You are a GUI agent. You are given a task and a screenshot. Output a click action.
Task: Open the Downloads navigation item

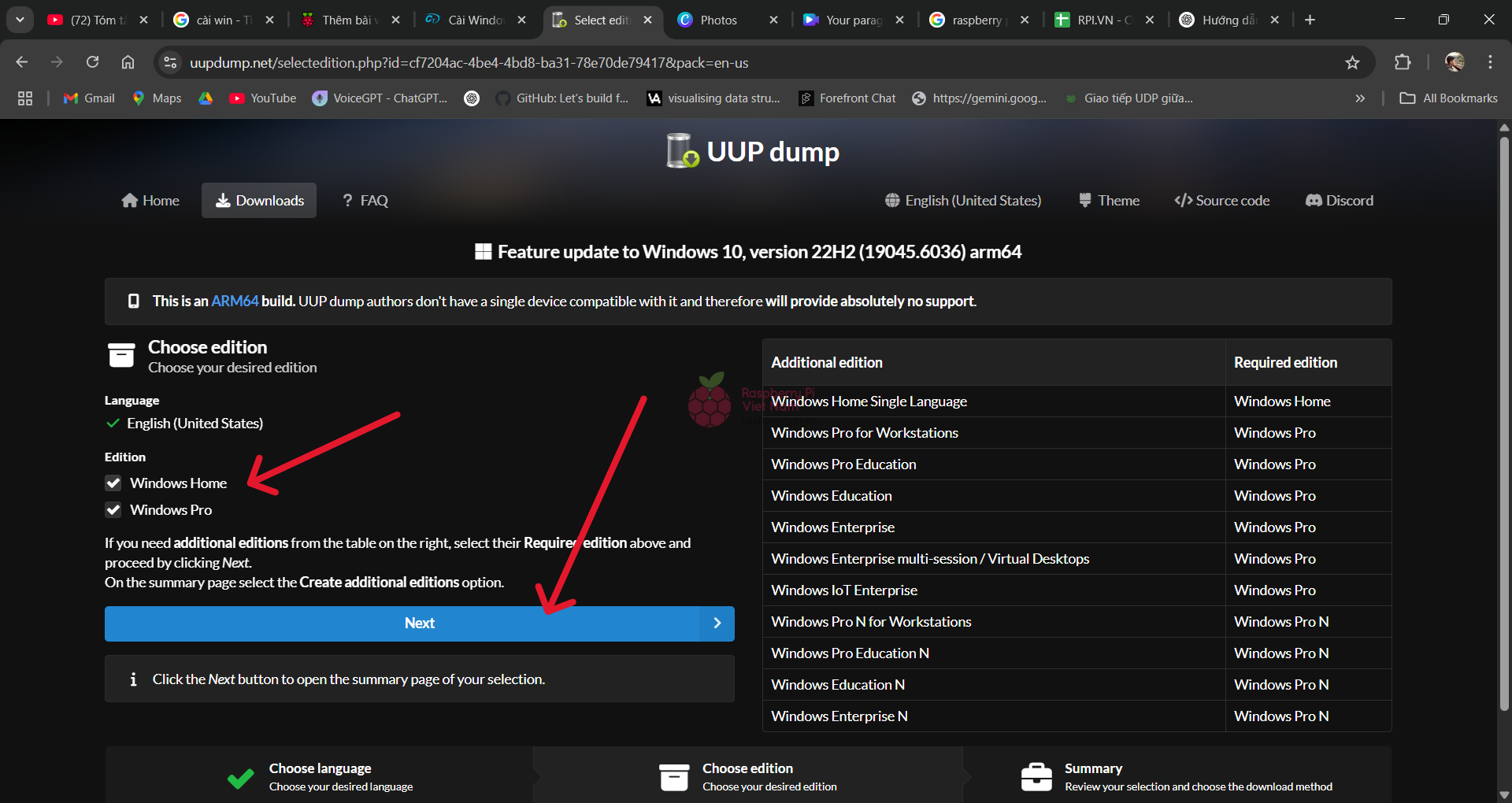tap(259, 201)
